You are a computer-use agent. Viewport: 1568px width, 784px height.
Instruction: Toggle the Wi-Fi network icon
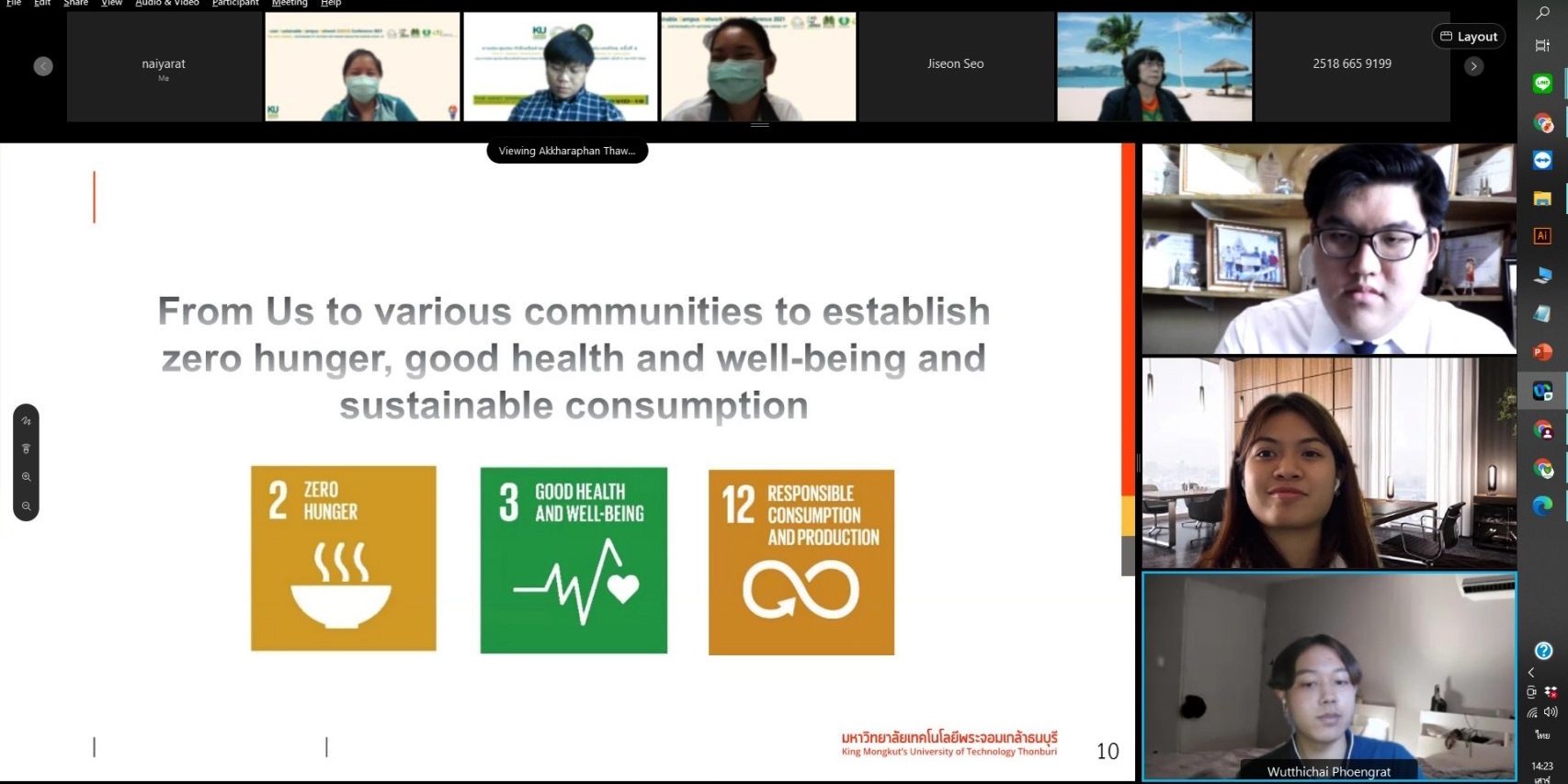tap(1532, 712)
